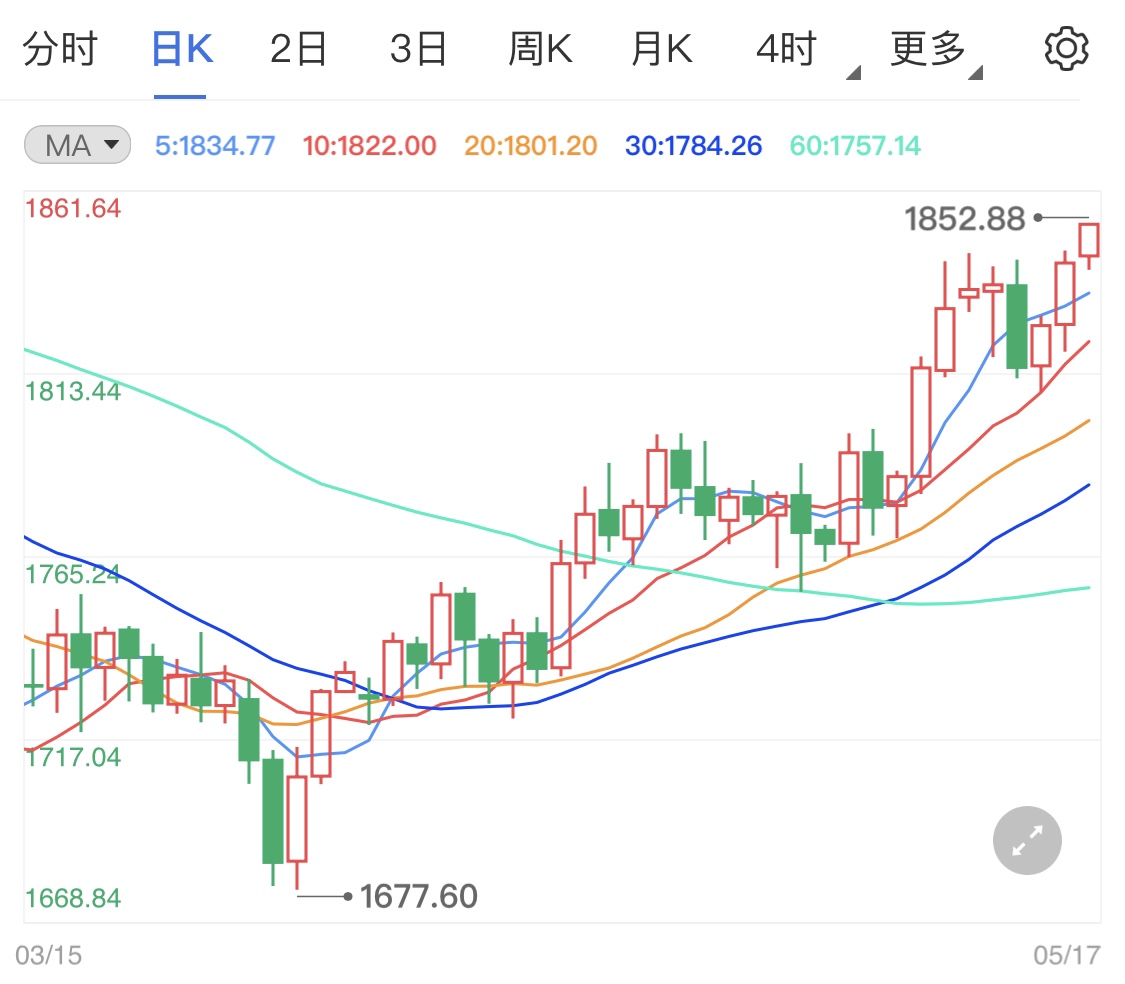This screenshot has height=984, width=1125.
Task: Click the MA20 orange indicator value
Action: 529,144
